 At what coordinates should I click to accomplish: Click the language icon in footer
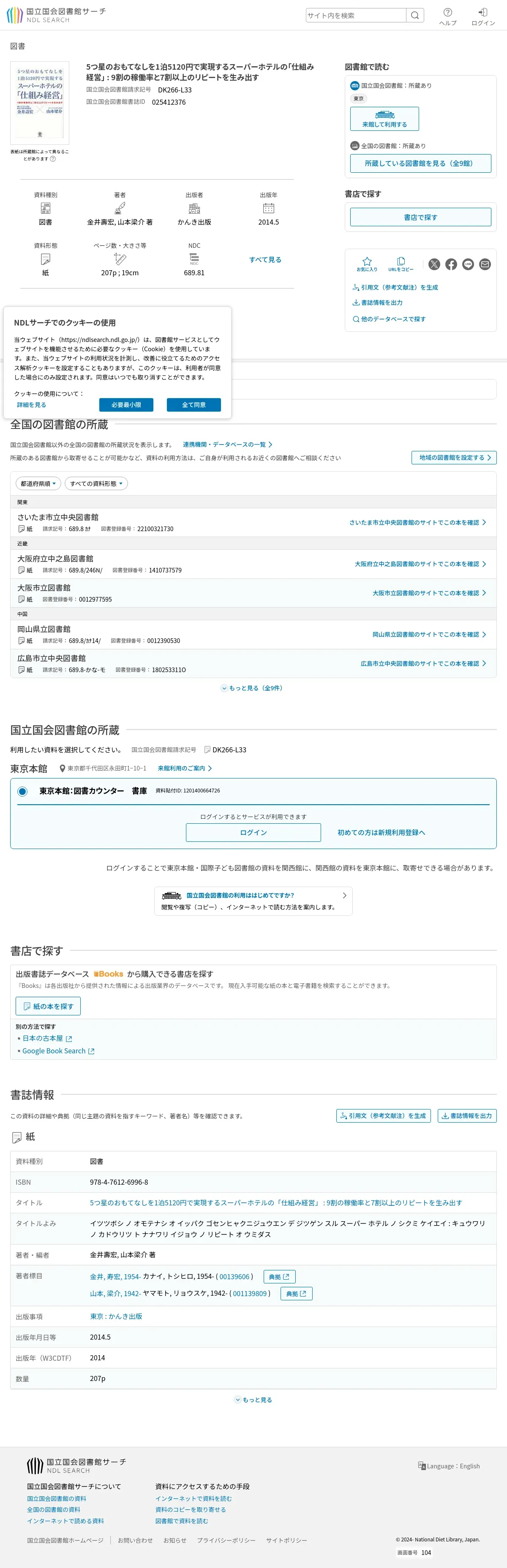(x=422, y=1466)
